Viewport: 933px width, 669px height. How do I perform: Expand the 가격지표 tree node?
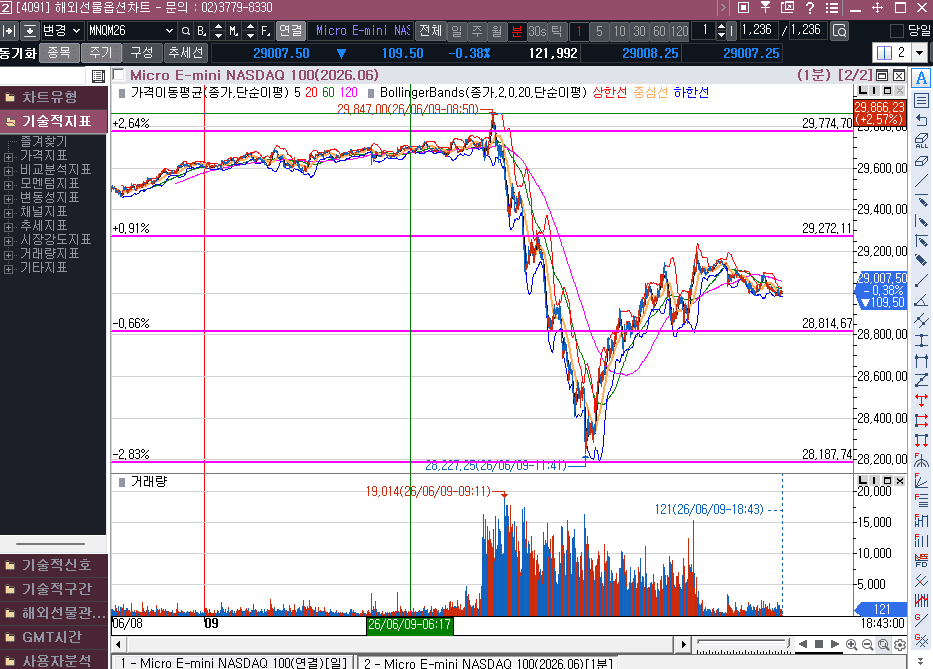(x=8, y=157)
